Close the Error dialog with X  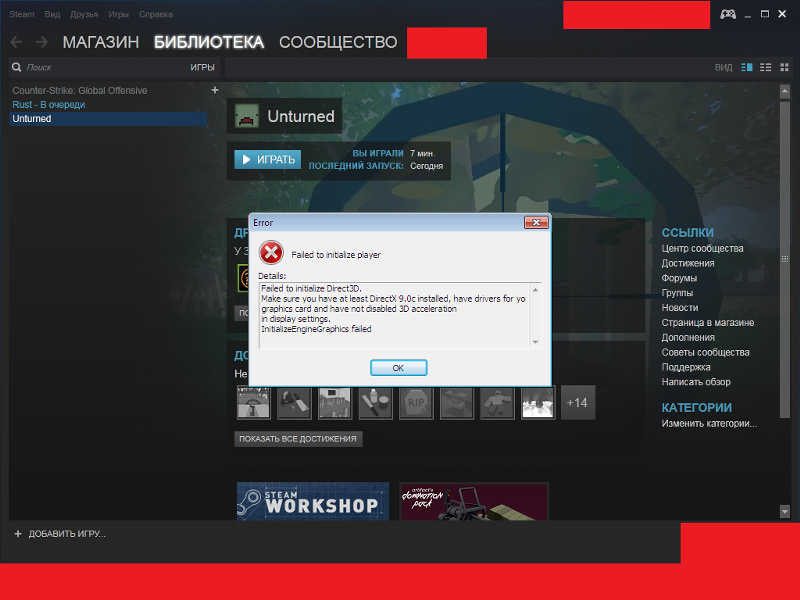point(536,222)
